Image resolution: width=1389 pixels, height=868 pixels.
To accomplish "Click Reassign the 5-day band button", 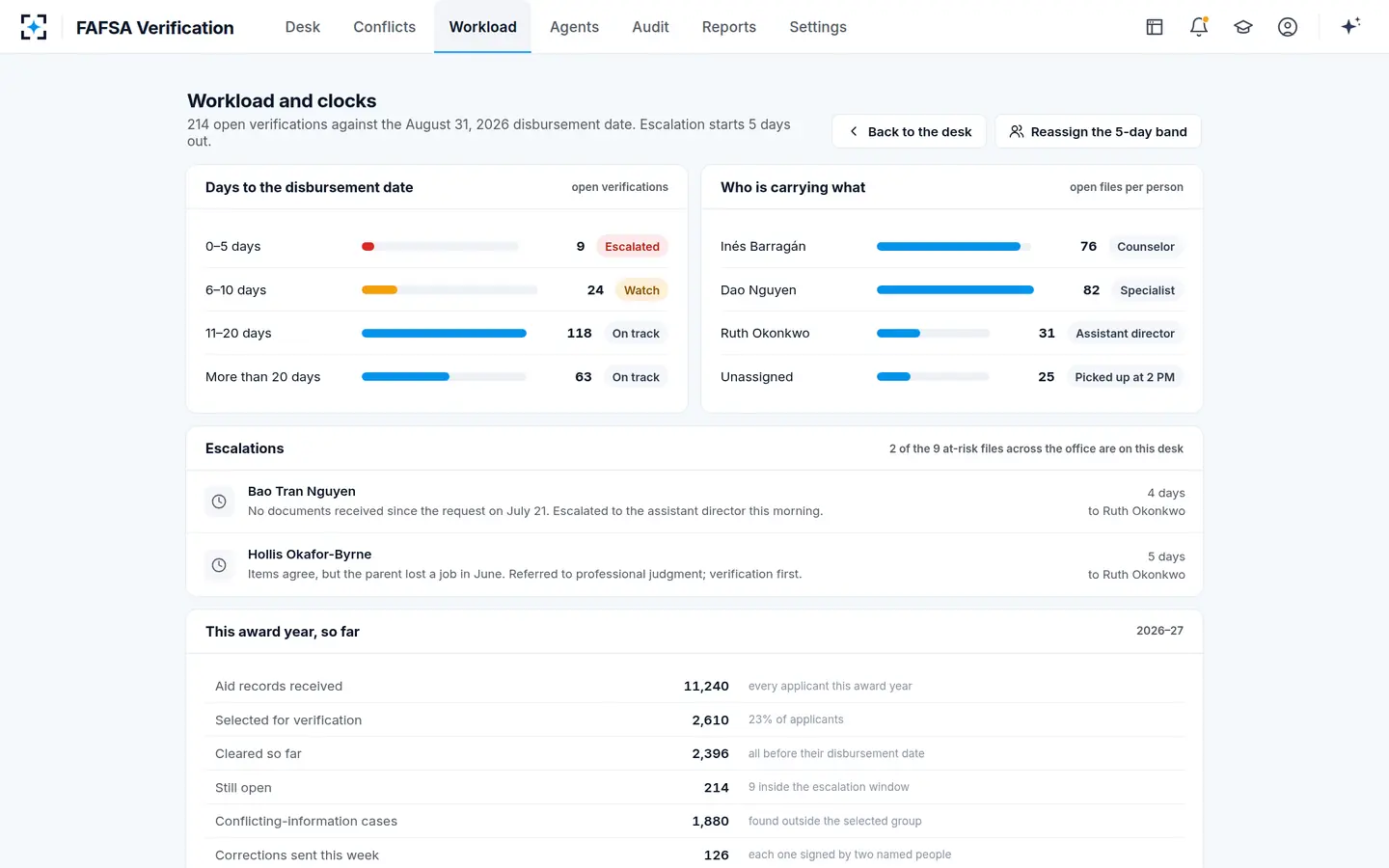I will [x=1098, y=132].
